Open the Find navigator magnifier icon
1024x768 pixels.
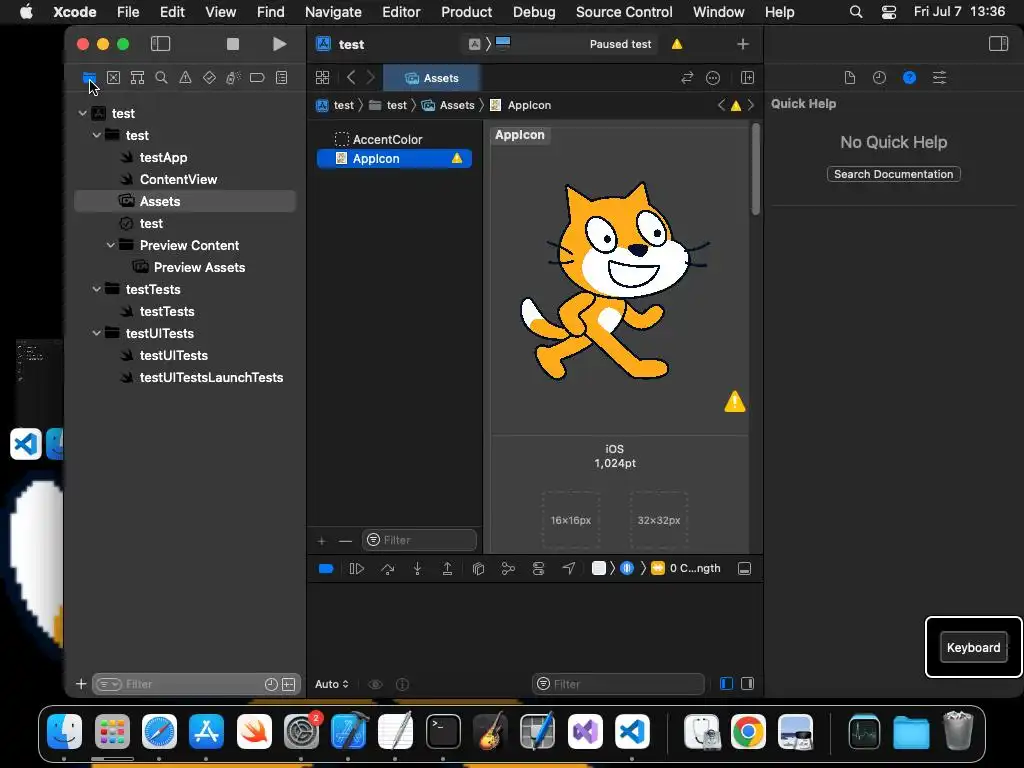pyautogui.click(x=161, y=78)
